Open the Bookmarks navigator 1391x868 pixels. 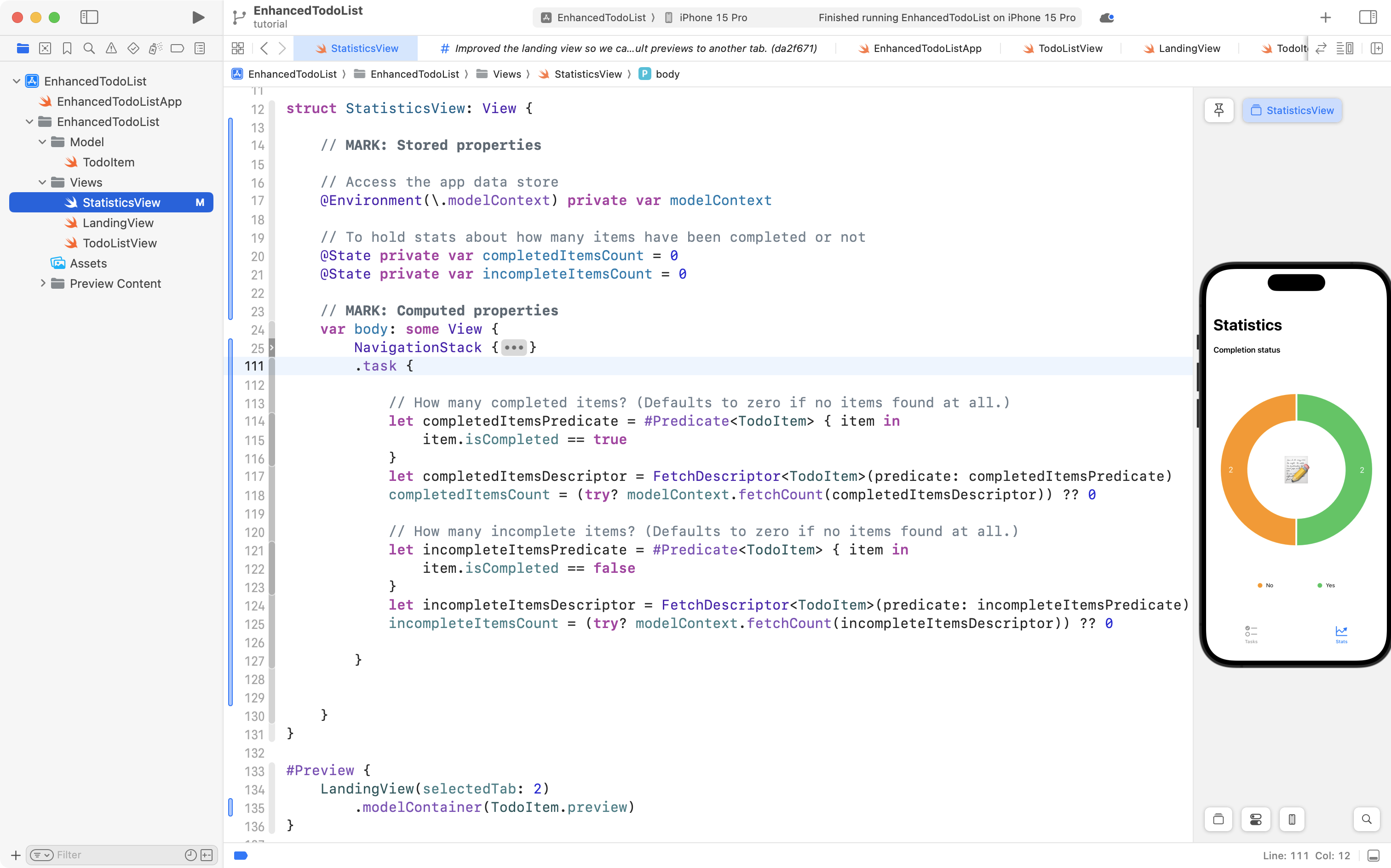point(67,48)
